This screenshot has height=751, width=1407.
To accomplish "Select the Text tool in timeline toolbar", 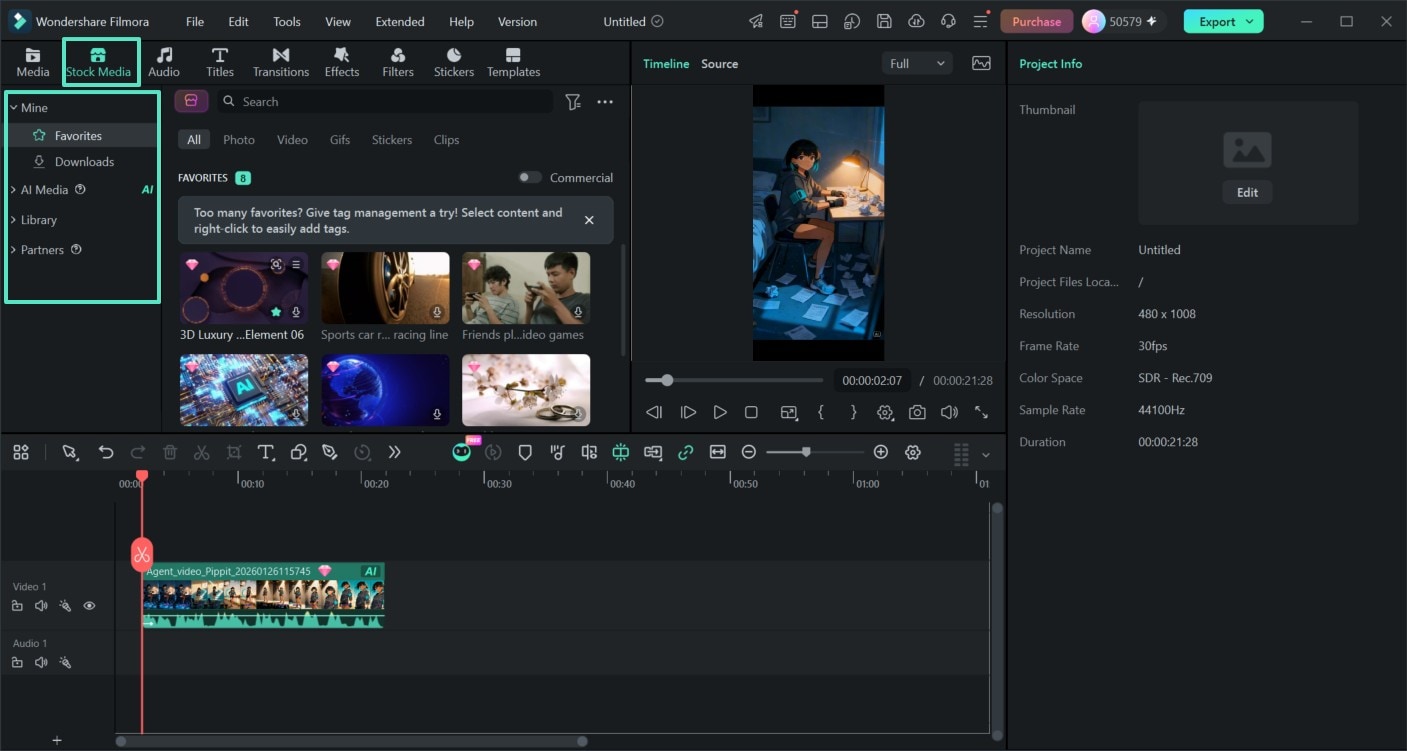I will click(266, 452).
